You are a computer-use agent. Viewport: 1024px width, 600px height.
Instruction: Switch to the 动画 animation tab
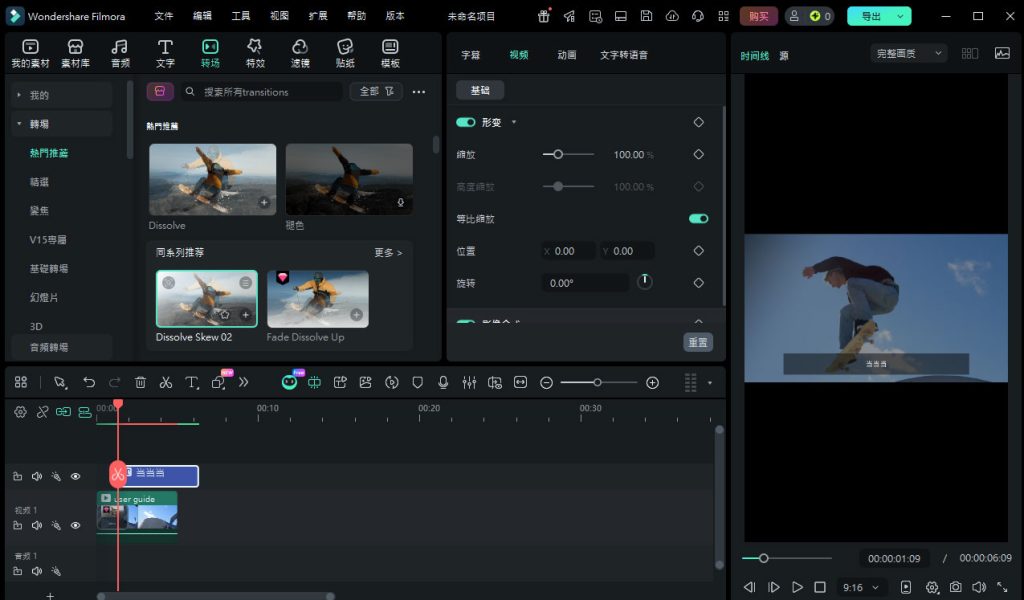[566, 55]
